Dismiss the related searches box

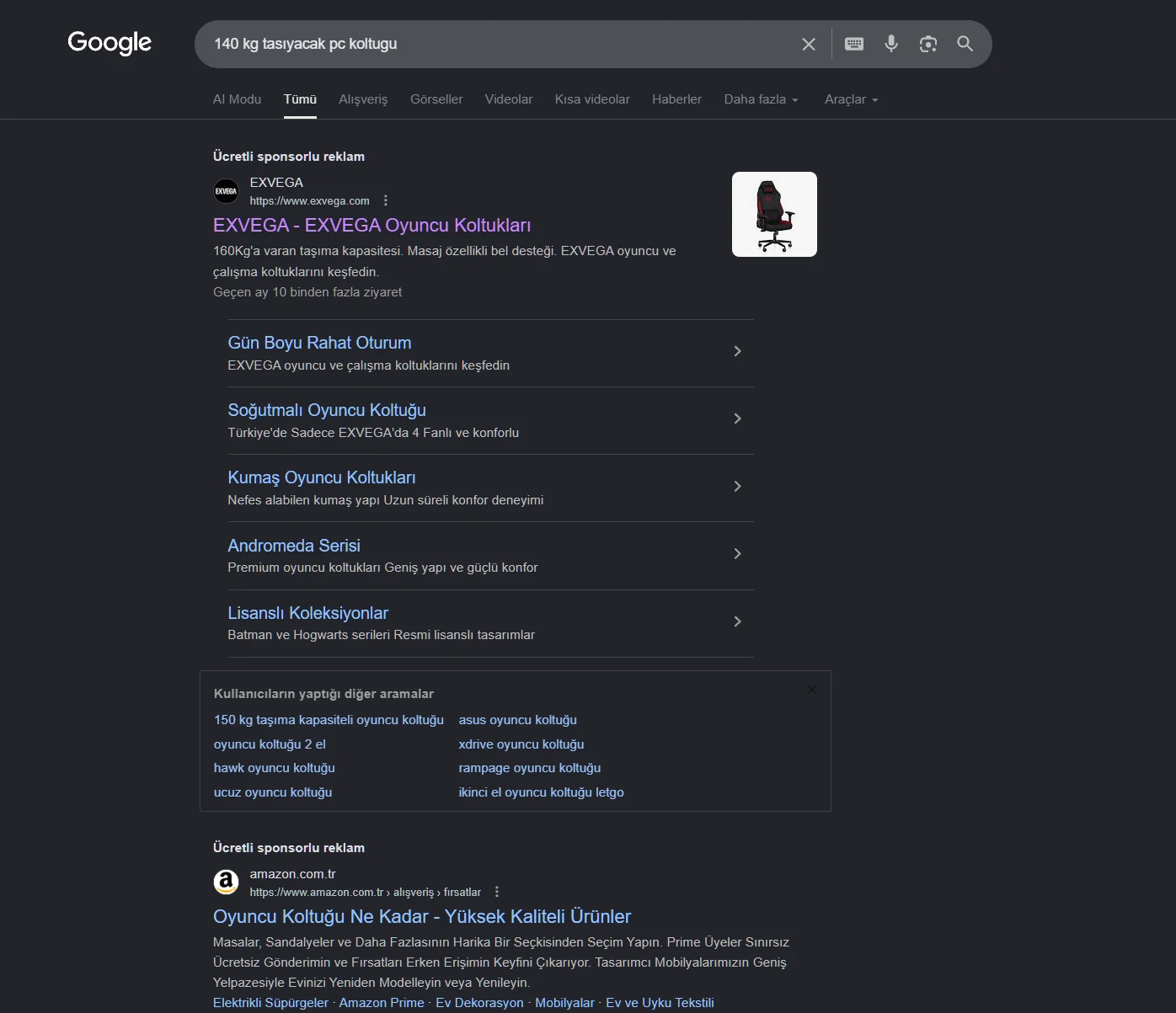pos(812,690)
